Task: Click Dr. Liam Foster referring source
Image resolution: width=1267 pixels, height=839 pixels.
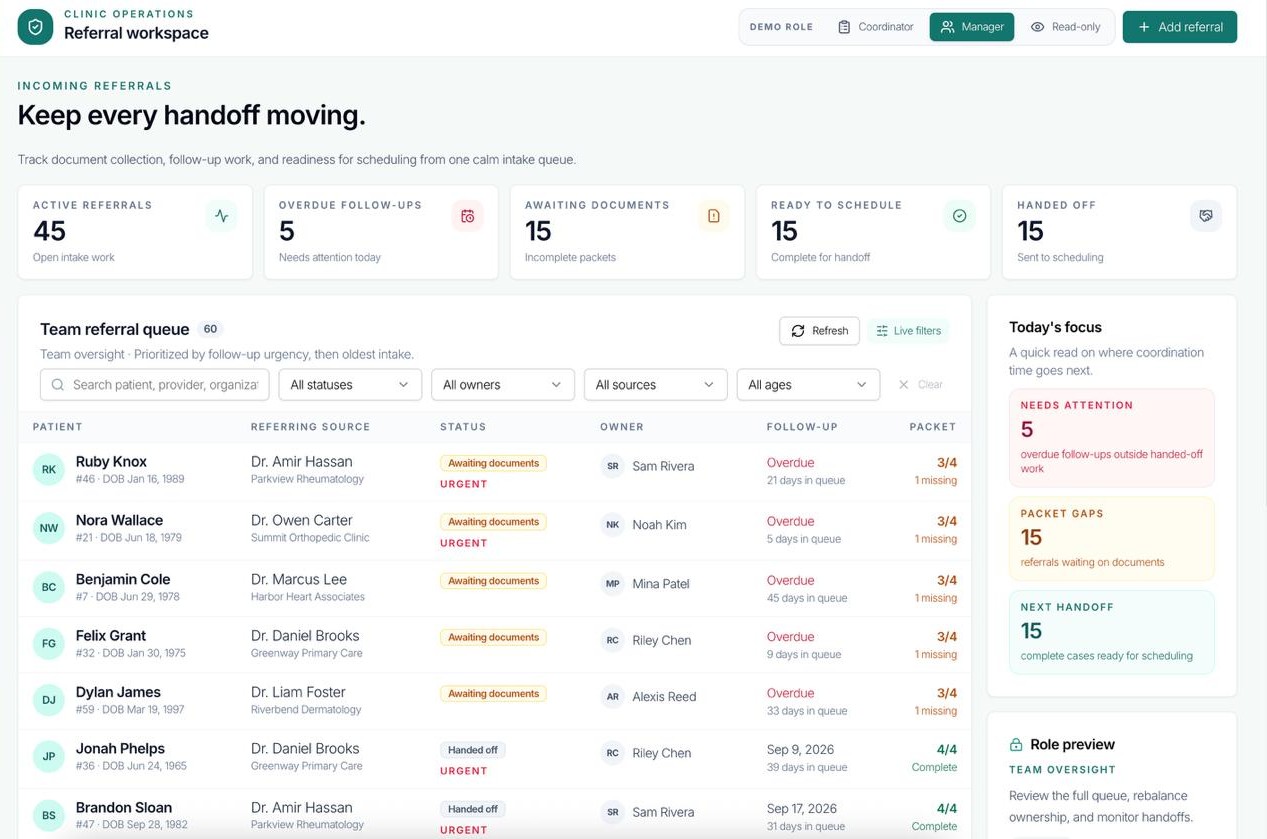Action: pyautogui.click(x=298, y=692)
